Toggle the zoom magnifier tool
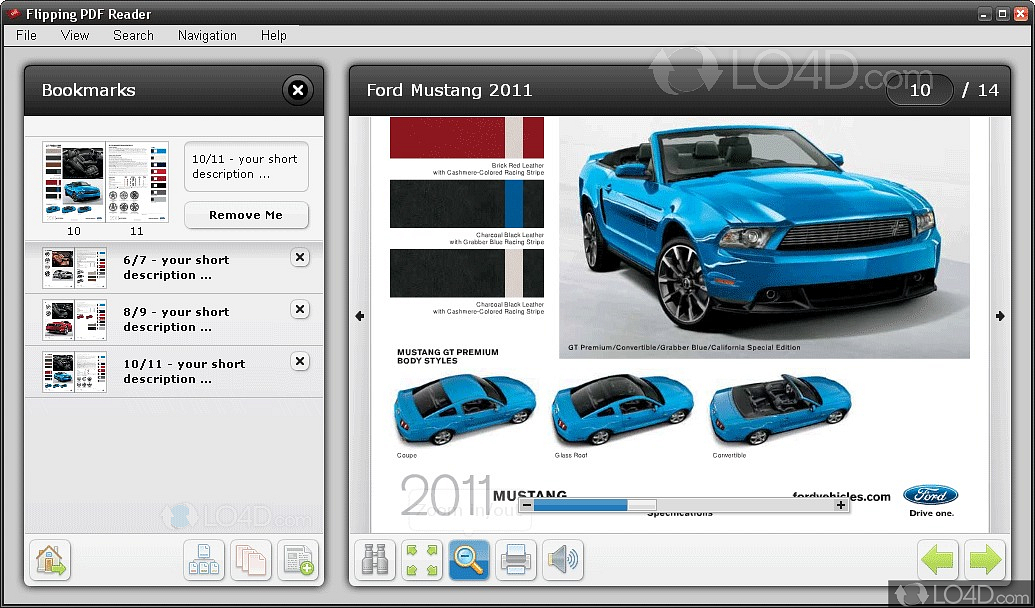This screenshot has height=608, width=1035. coord(468,560)
